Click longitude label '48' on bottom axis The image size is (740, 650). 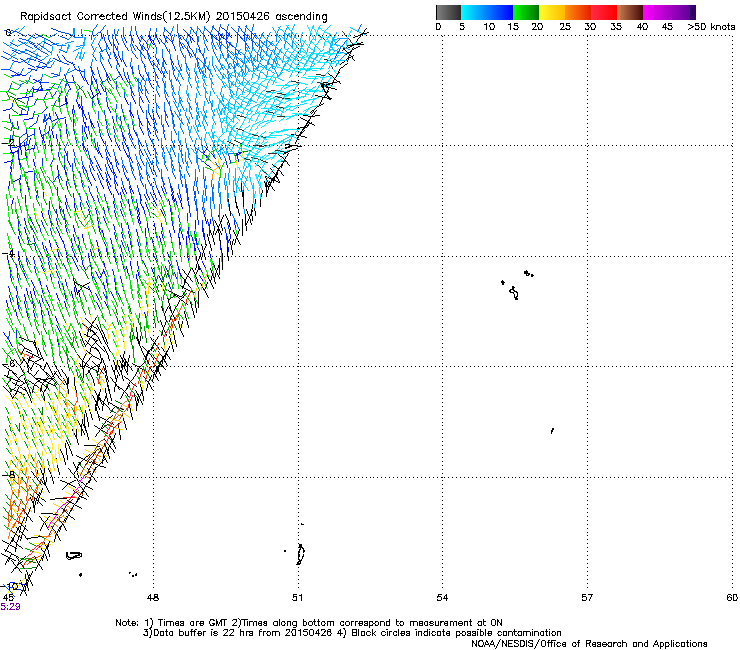tap(153, 598)
